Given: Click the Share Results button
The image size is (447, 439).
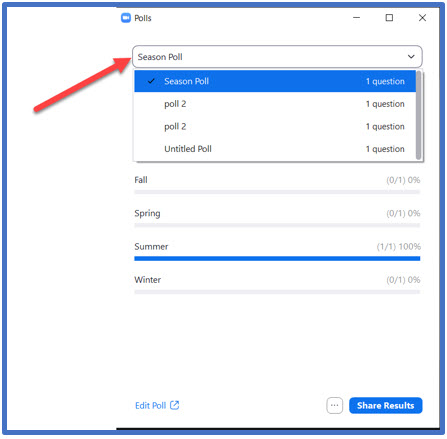Looking at the screenshot, I should pos(386,405).
